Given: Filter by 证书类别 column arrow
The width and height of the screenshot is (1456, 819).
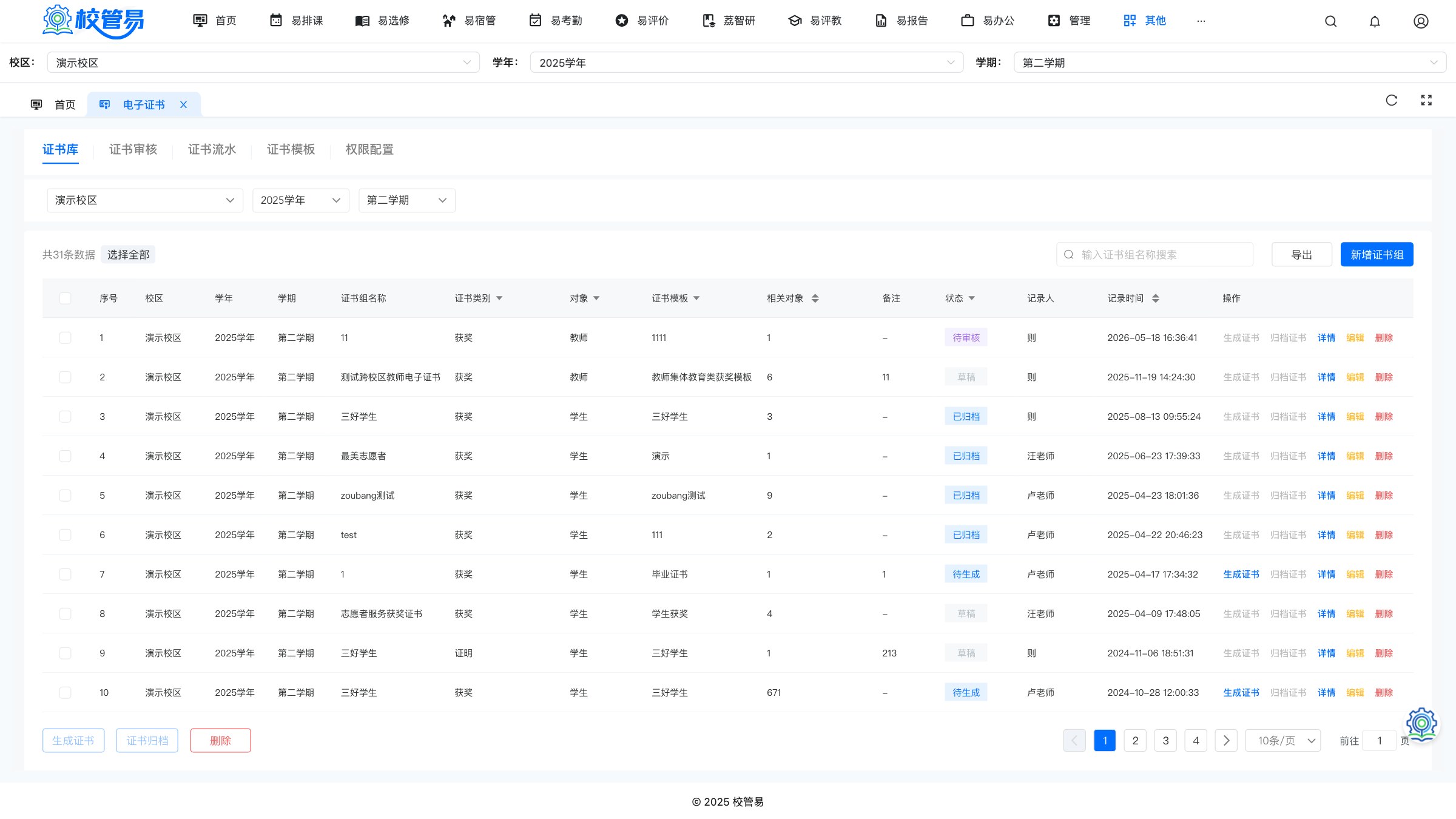Looking at the screenshot, I should point(499,298).
